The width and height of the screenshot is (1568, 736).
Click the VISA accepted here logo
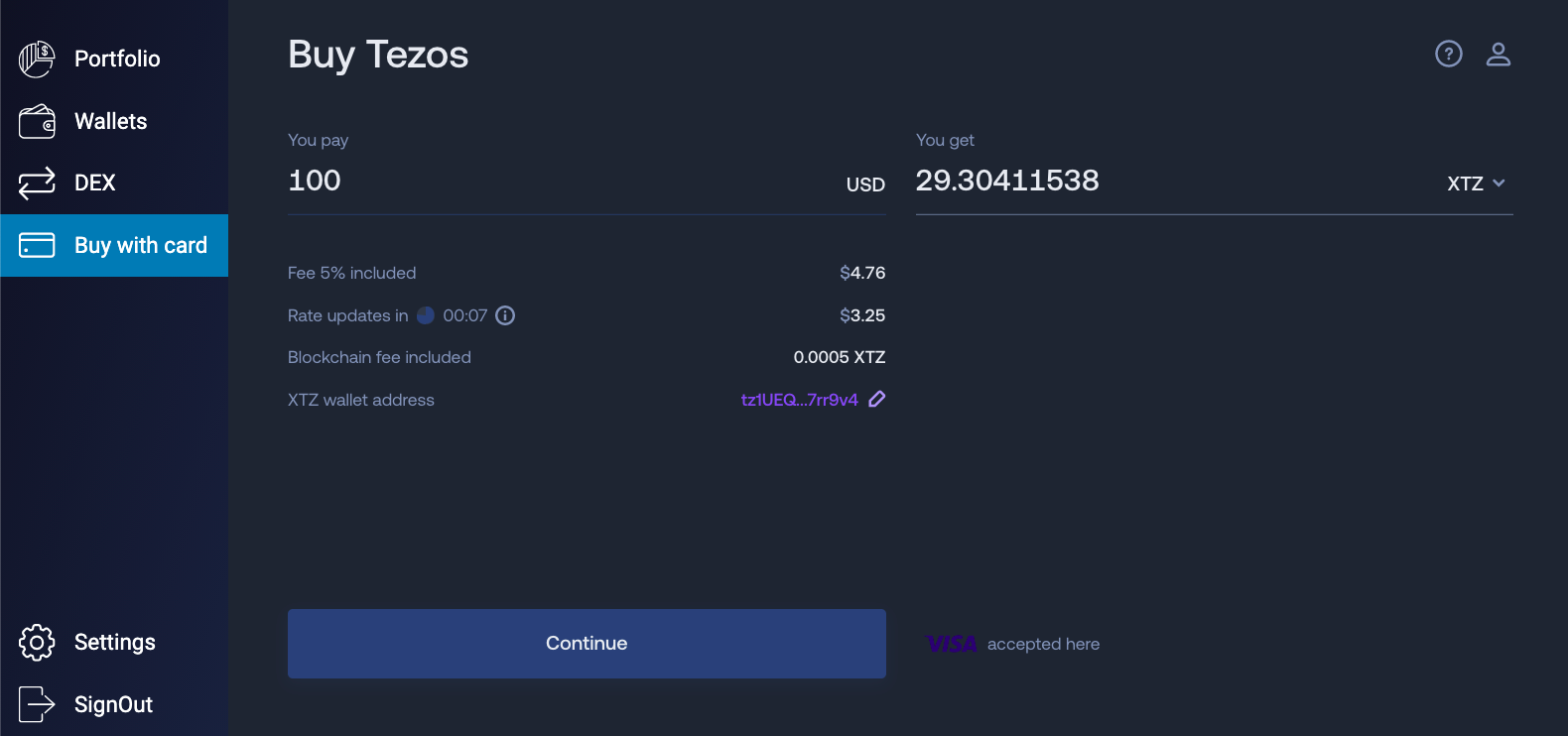point(951,643)
